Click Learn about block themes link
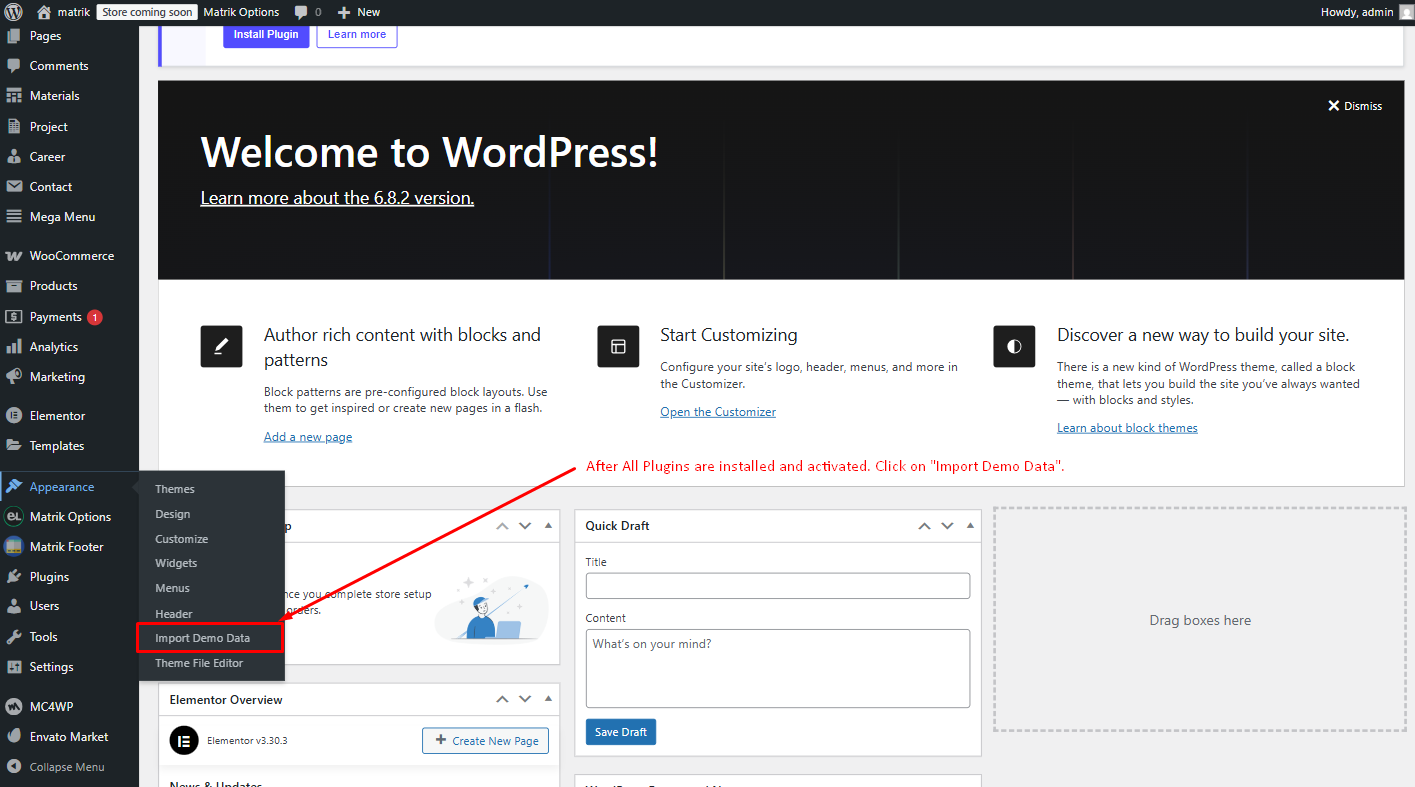The height and width of the screenshot is (787, 1415). [x=1127, y=428]
